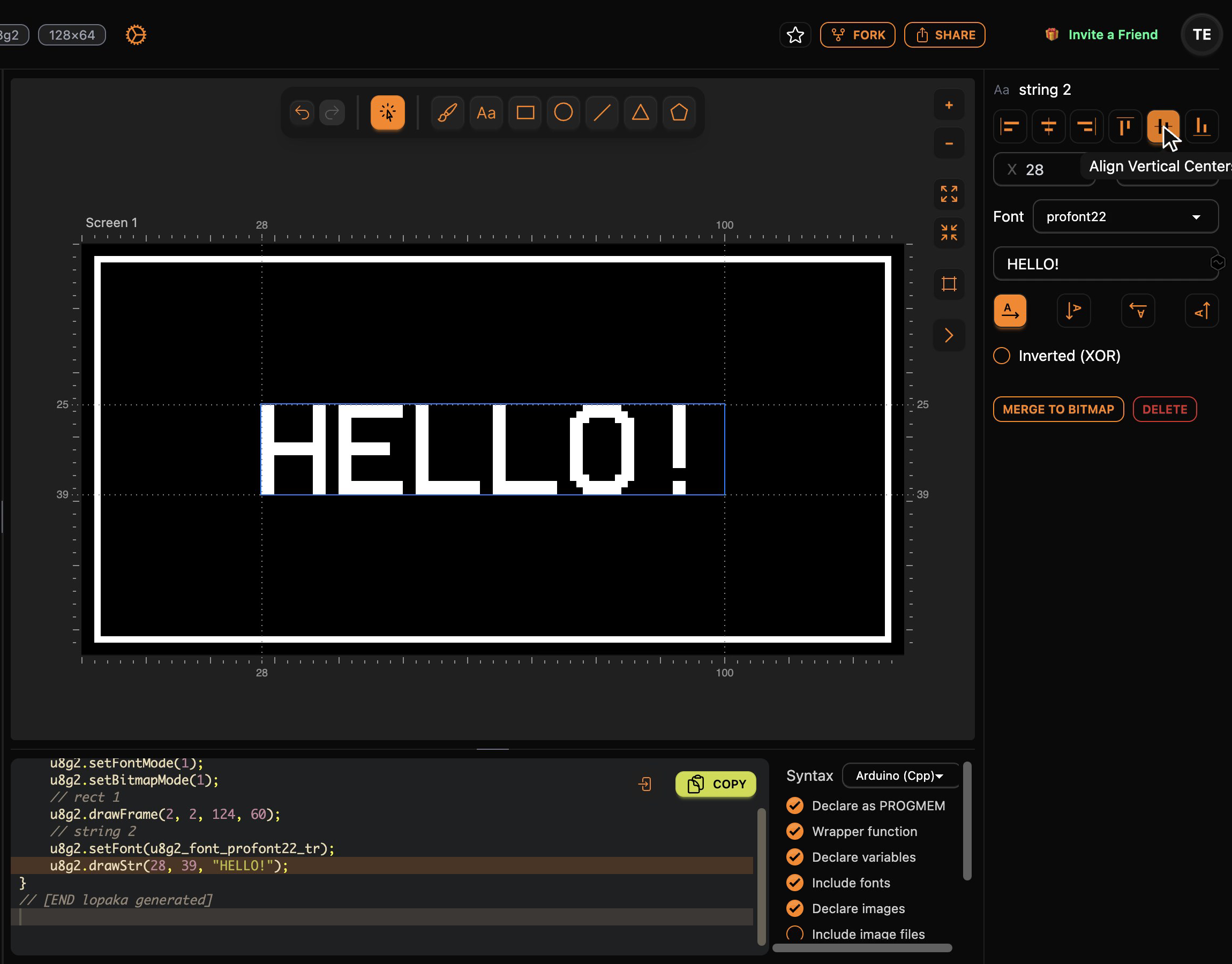Click the expand fullscreen arrows icon
1232x964 pixels.
(949, 194)
